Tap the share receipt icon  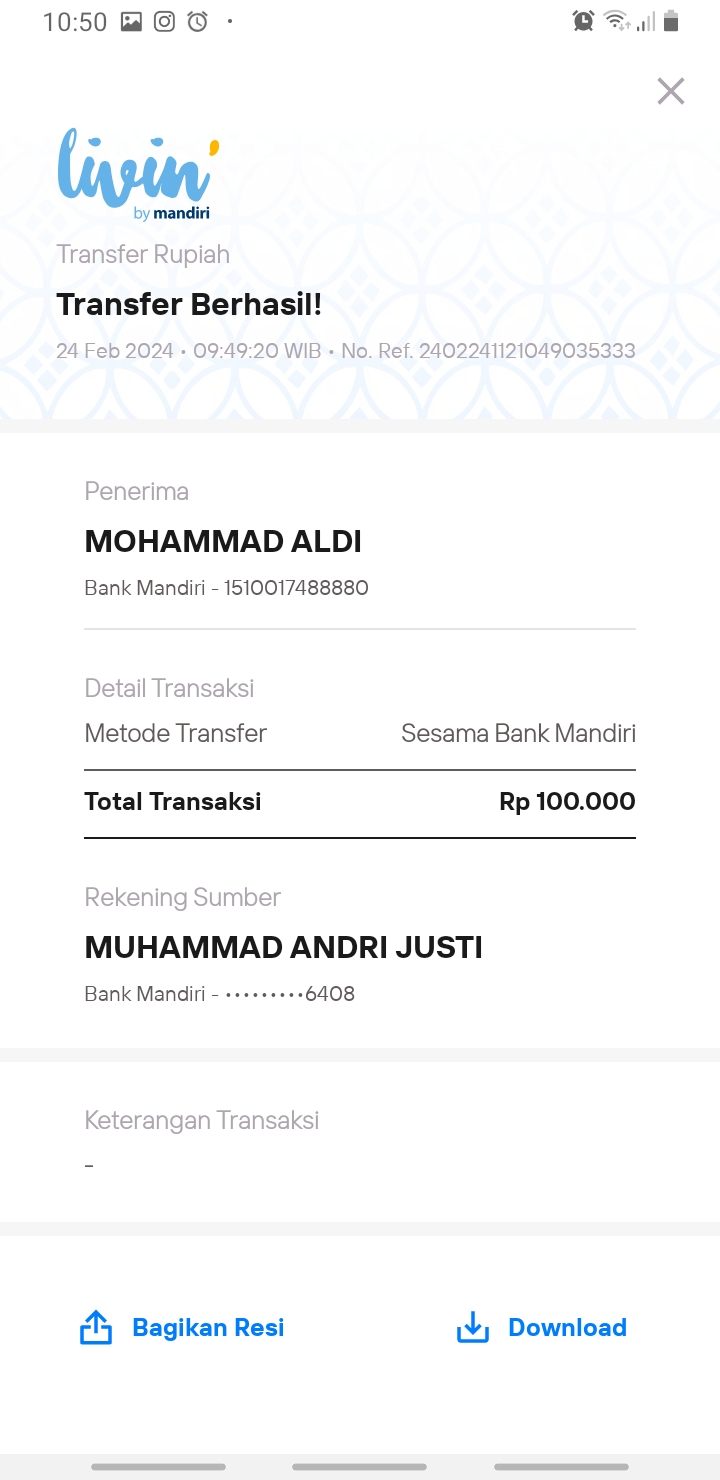(x=96, y=1327)
